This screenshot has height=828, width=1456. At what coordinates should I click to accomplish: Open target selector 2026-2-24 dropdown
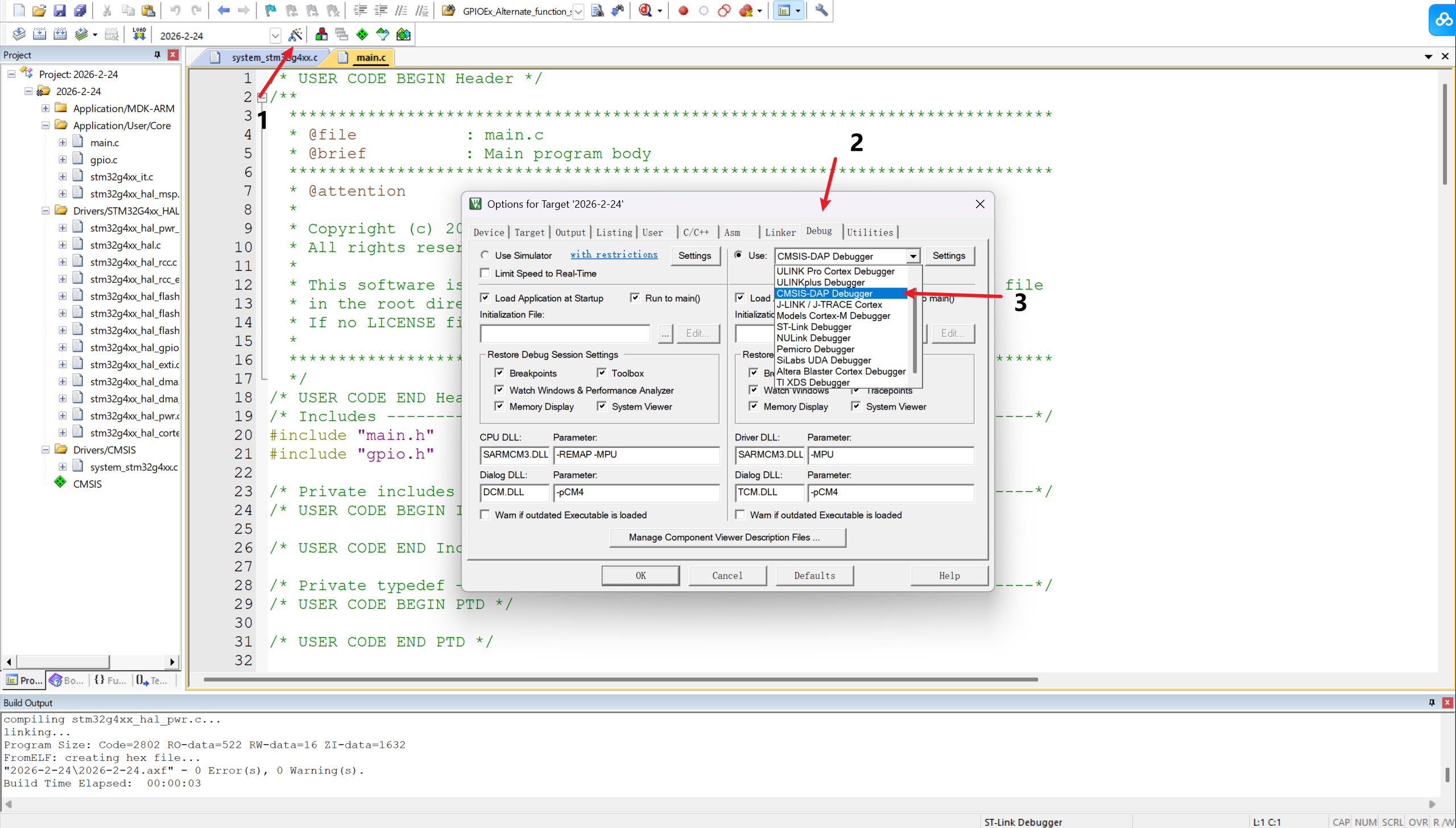click(275, 36)
